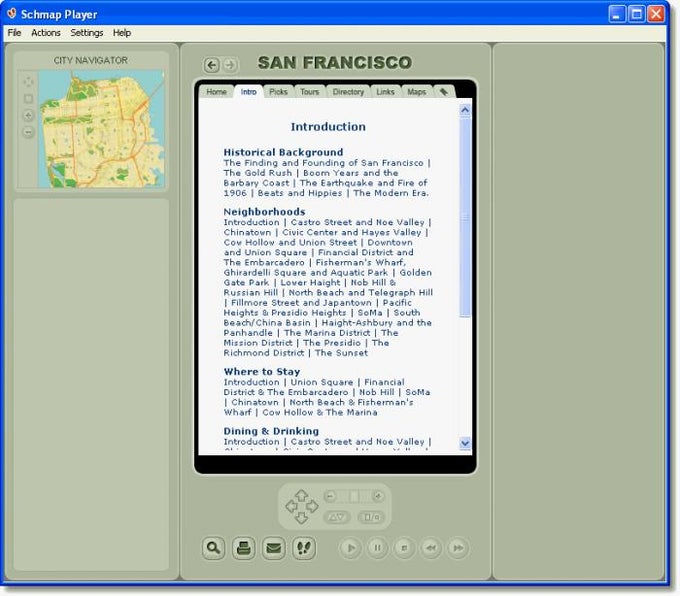Viewport: 680px width, 596px height.
Task: Pan up with the up arrow pad
Action: [301, 496]
